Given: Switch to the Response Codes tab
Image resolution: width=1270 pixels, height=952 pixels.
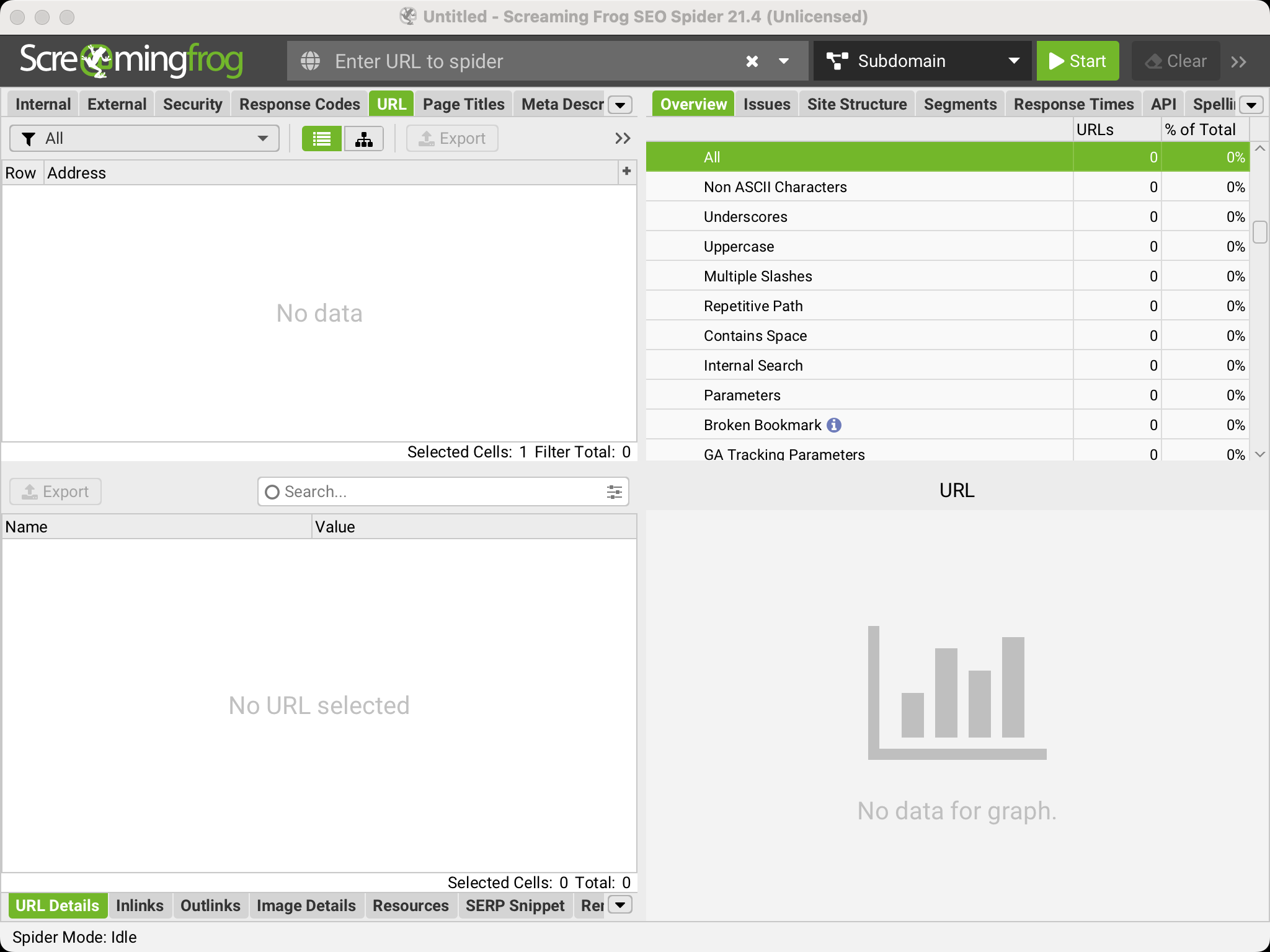Looking at the screenshot, I should point(300,104).
